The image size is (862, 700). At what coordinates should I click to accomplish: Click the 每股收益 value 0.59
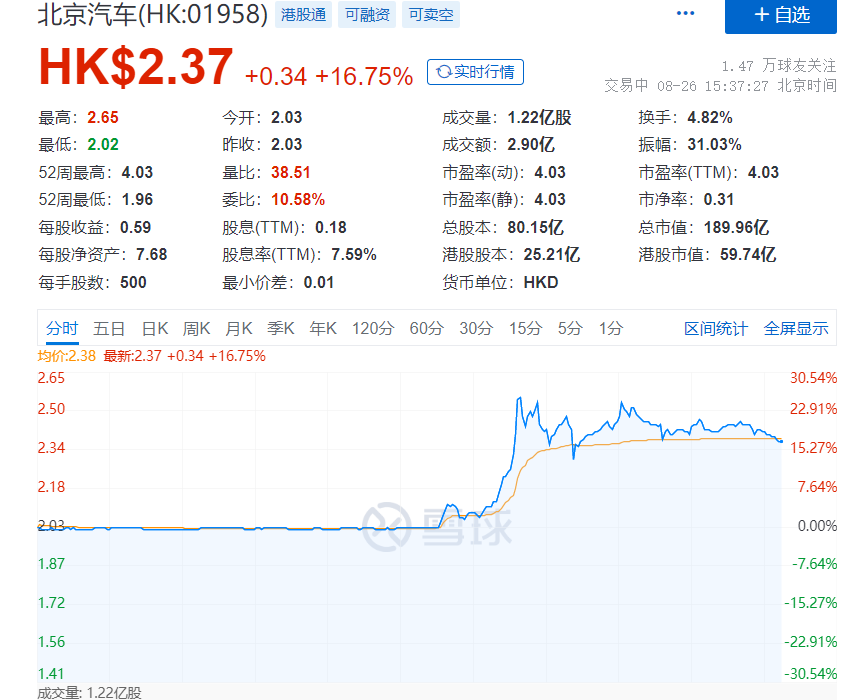point(135,227)
